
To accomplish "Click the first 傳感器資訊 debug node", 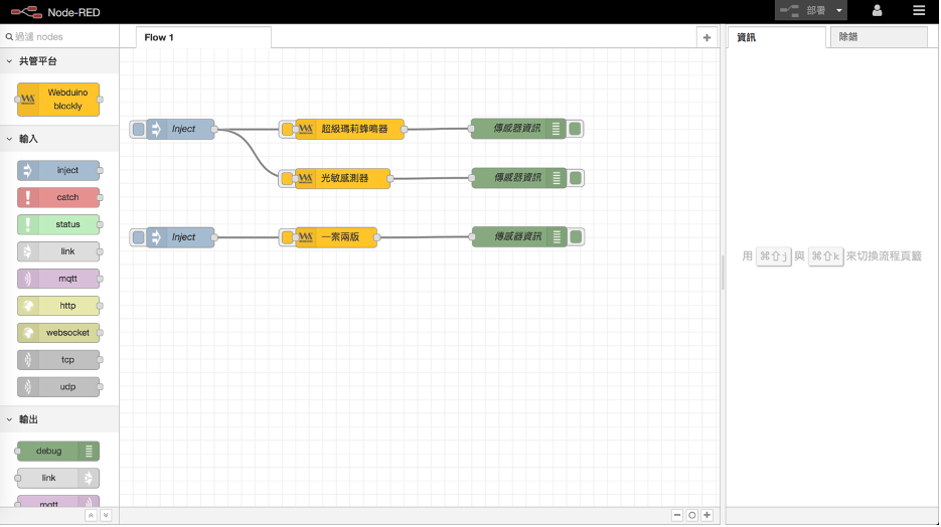I will coord(518,128).
